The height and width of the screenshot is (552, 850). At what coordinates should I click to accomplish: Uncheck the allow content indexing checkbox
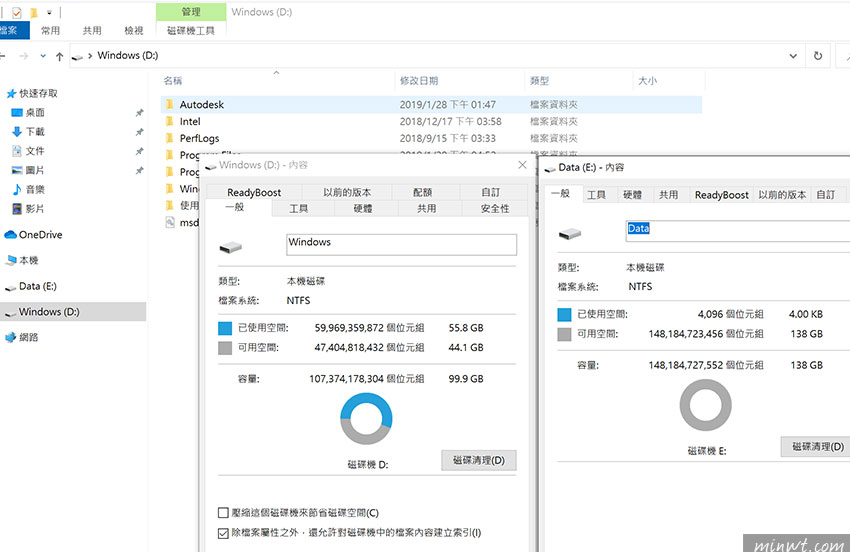(x=223, y=534)
